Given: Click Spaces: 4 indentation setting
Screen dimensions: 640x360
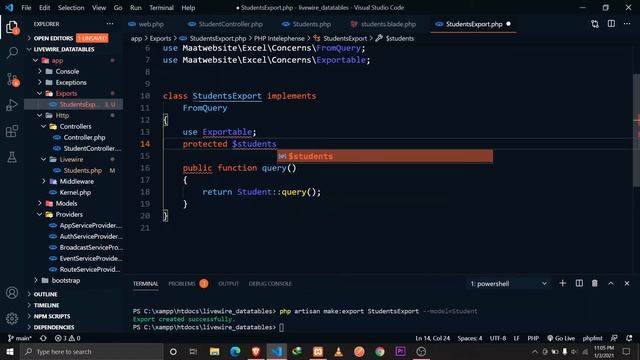Looking at the screenshot, I should point(470,338).
